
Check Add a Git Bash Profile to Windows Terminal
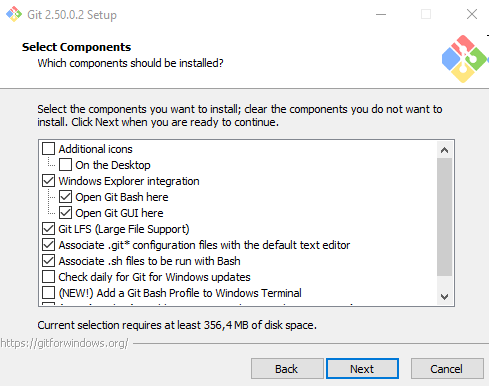[49, 293]
